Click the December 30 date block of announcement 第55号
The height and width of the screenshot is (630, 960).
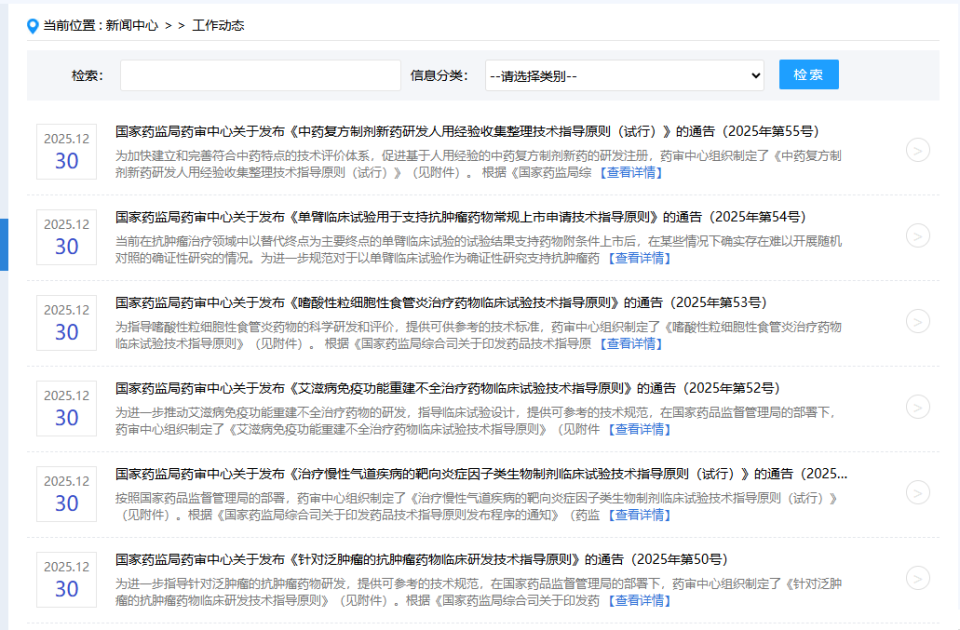66,152
